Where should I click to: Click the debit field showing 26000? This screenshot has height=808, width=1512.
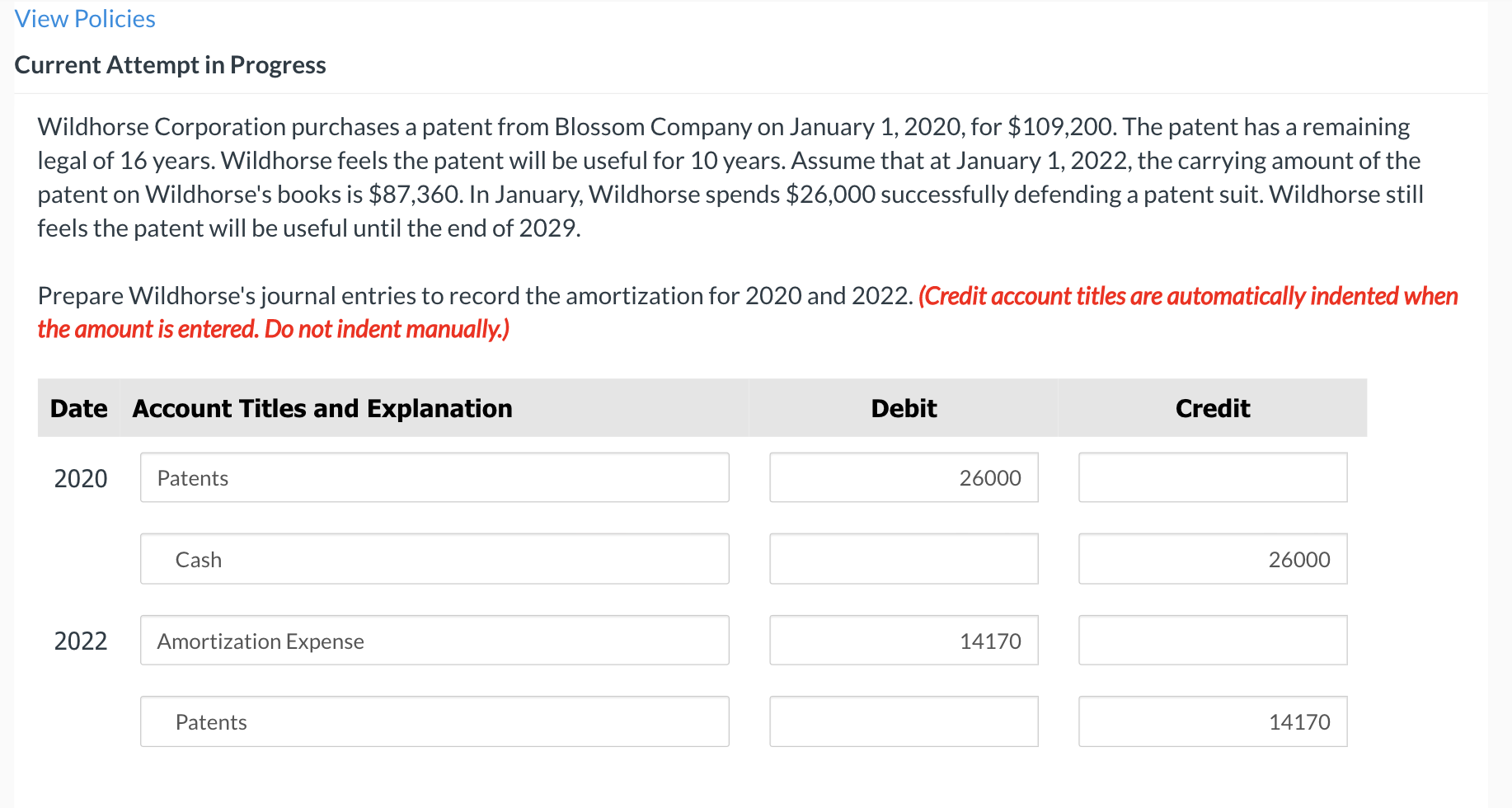click(x=903, y=477)
